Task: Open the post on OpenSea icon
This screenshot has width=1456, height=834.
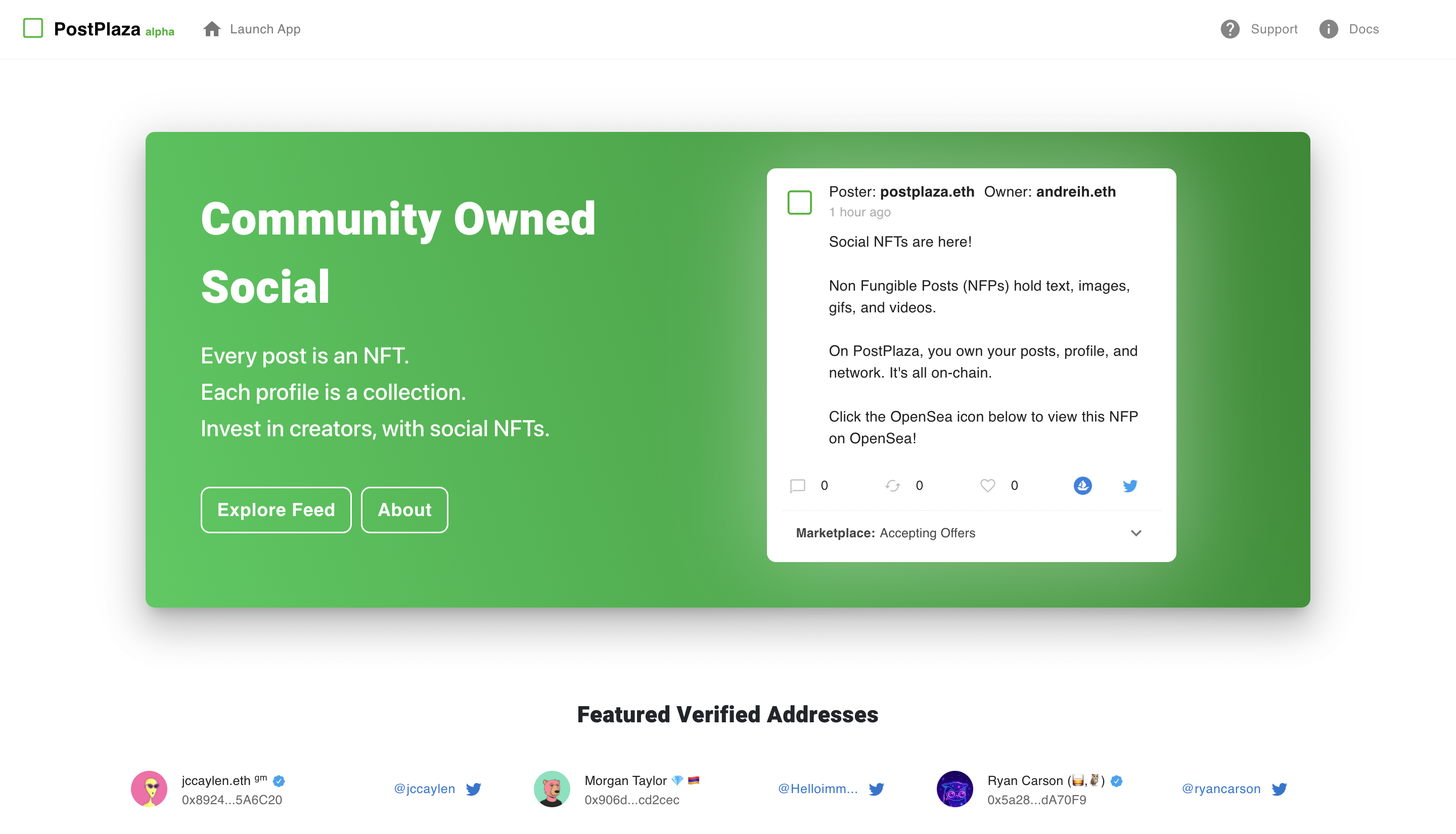Action: [x=1082, y=486]
